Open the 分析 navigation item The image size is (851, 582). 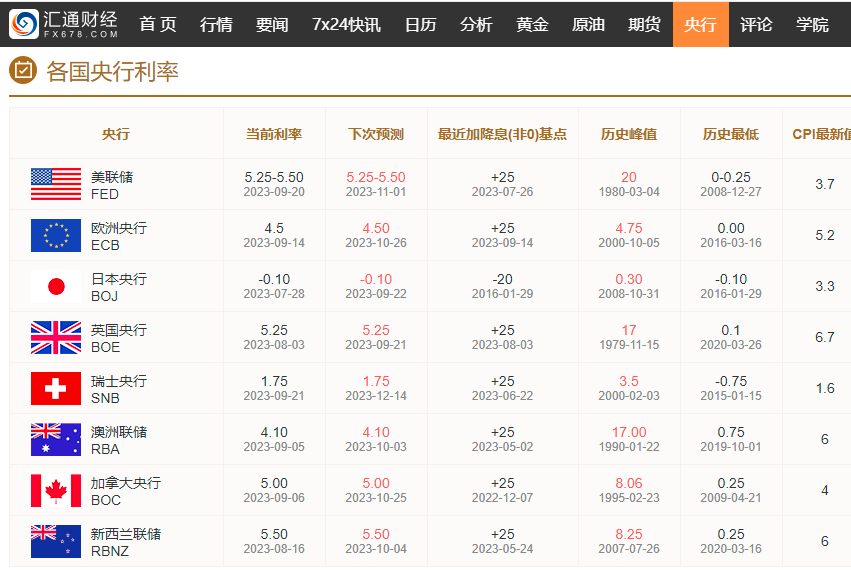476,24
